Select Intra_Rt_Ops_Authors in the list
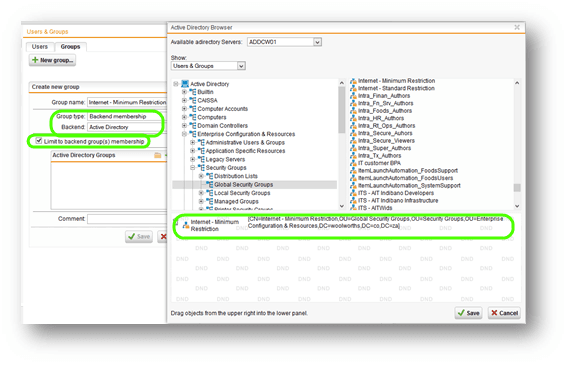The width and height of the screenshot is (568, 366). point(387,126)
